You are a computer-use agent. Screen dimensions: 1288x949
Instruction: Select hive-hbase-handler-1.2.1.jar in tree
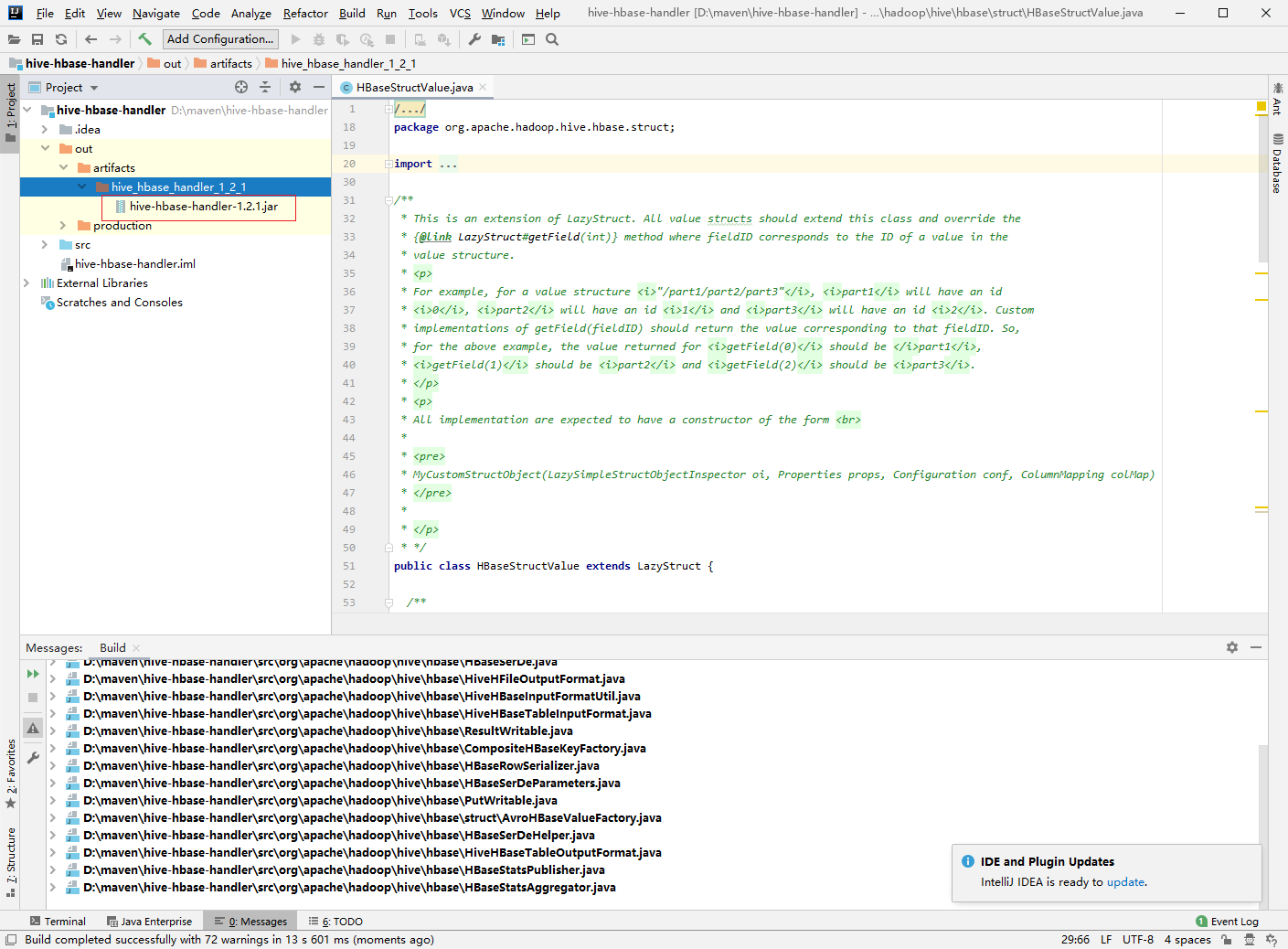tap(204, 206)
